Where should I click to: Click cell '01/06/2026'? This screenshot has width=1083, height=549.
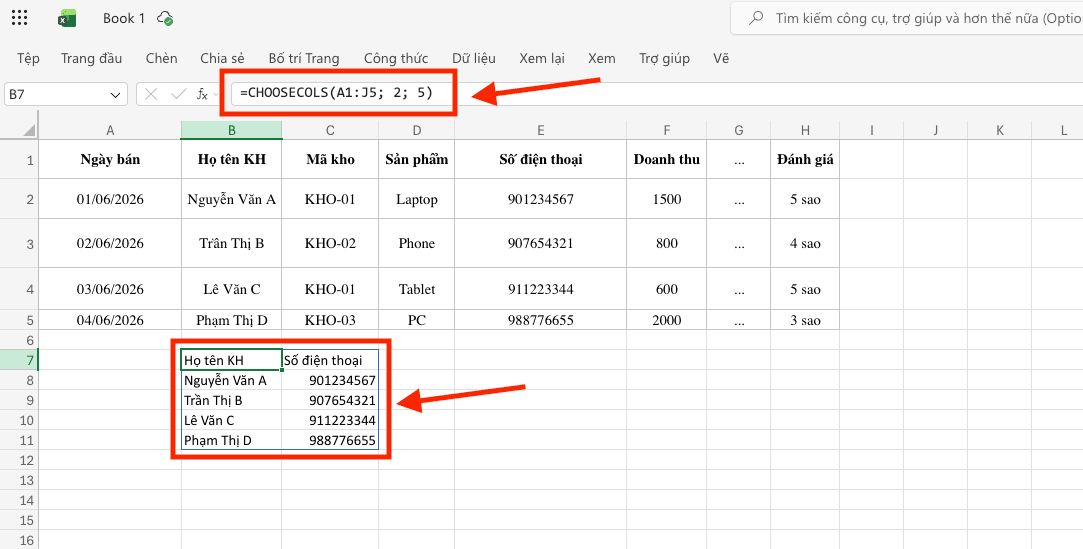pyautogui.click(x=110, y=199)
